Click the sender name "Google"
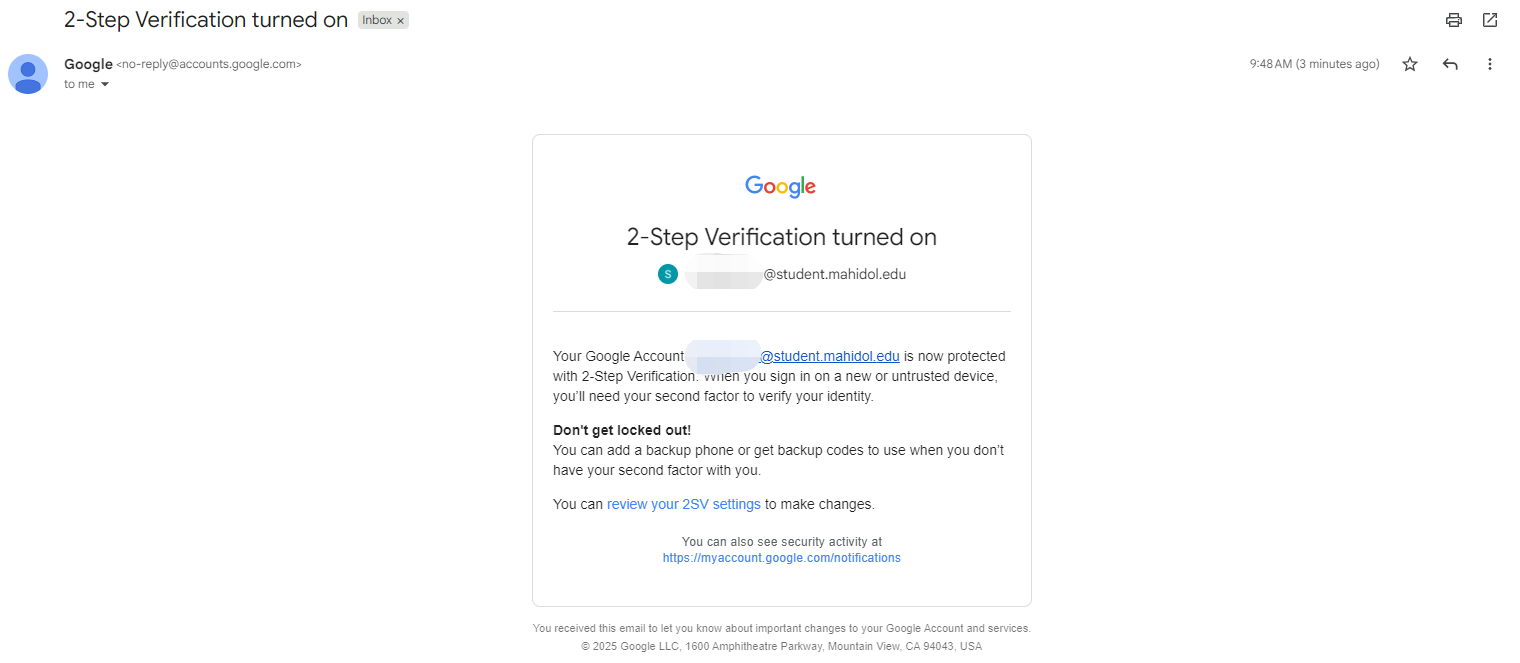Viewport: 1520px width, 663px height. tap(88, 64)
